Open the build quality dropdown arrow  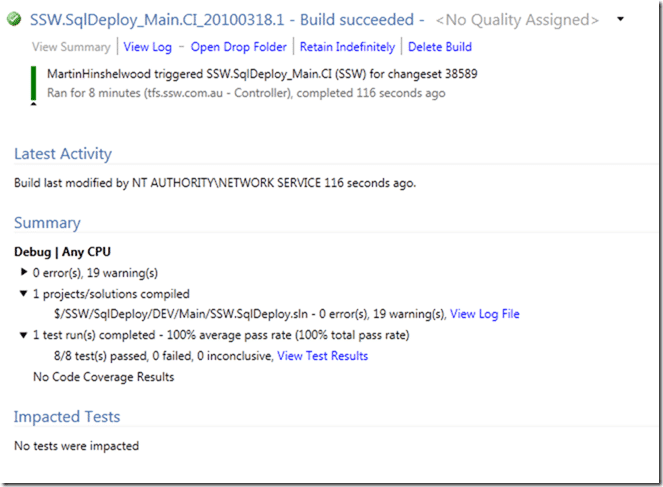coord(620,19)
